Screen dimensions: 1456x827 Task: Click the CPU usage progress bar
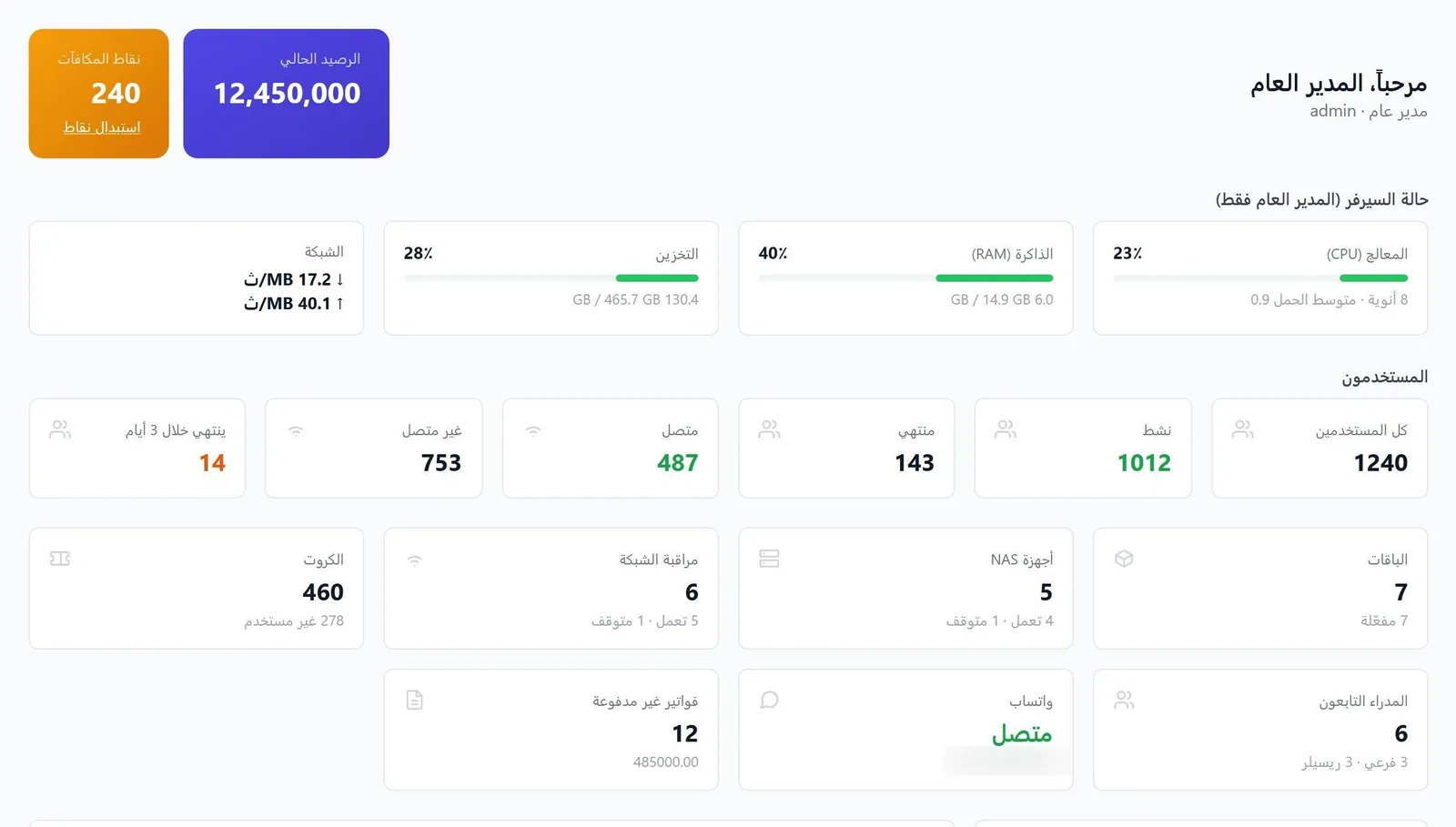tap(1260, 277)
